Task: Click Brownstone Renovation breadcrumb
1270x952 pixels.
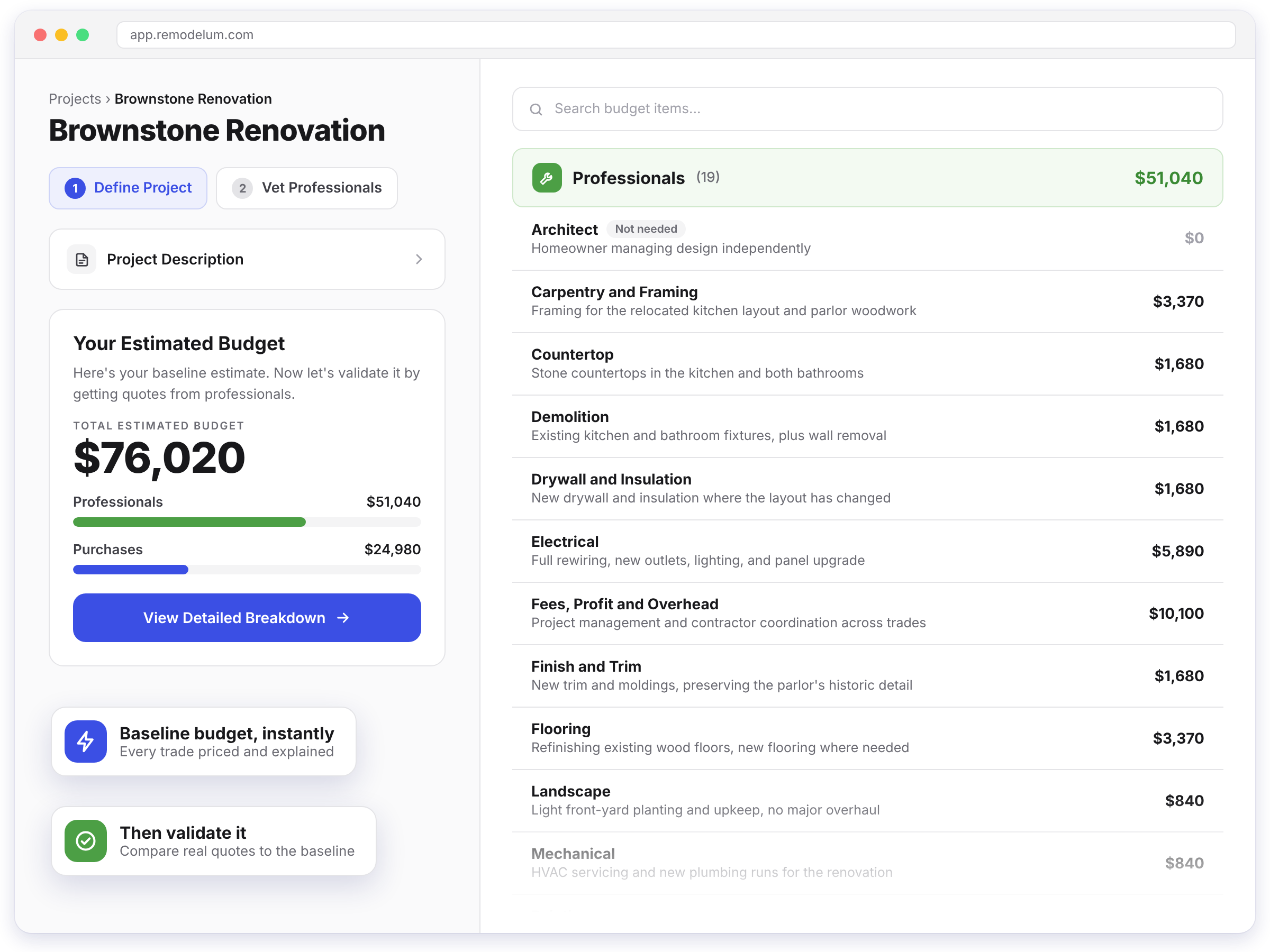Action: (193, 99)
